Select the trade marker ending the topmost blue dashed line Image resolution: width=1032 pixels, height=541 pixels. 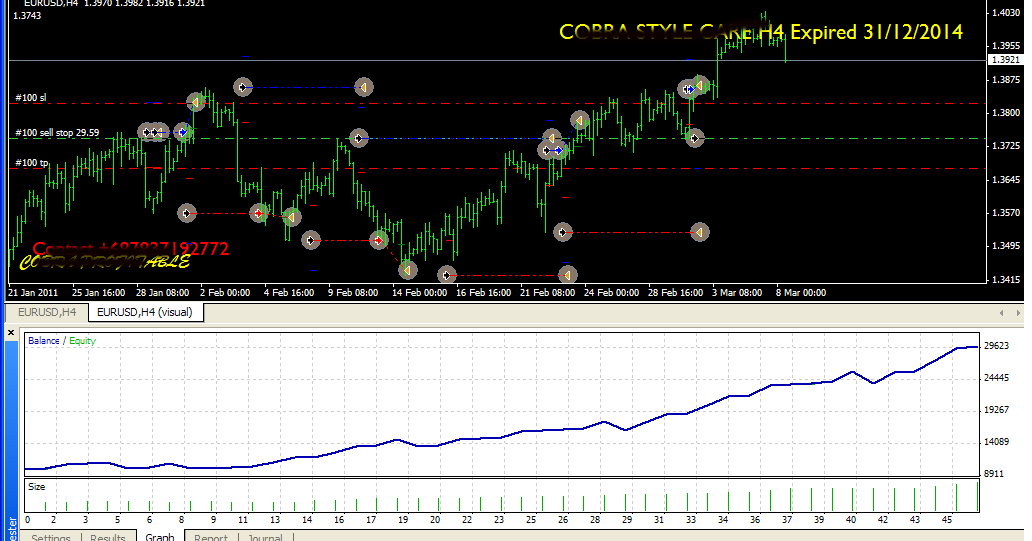[x=363, y=87]
